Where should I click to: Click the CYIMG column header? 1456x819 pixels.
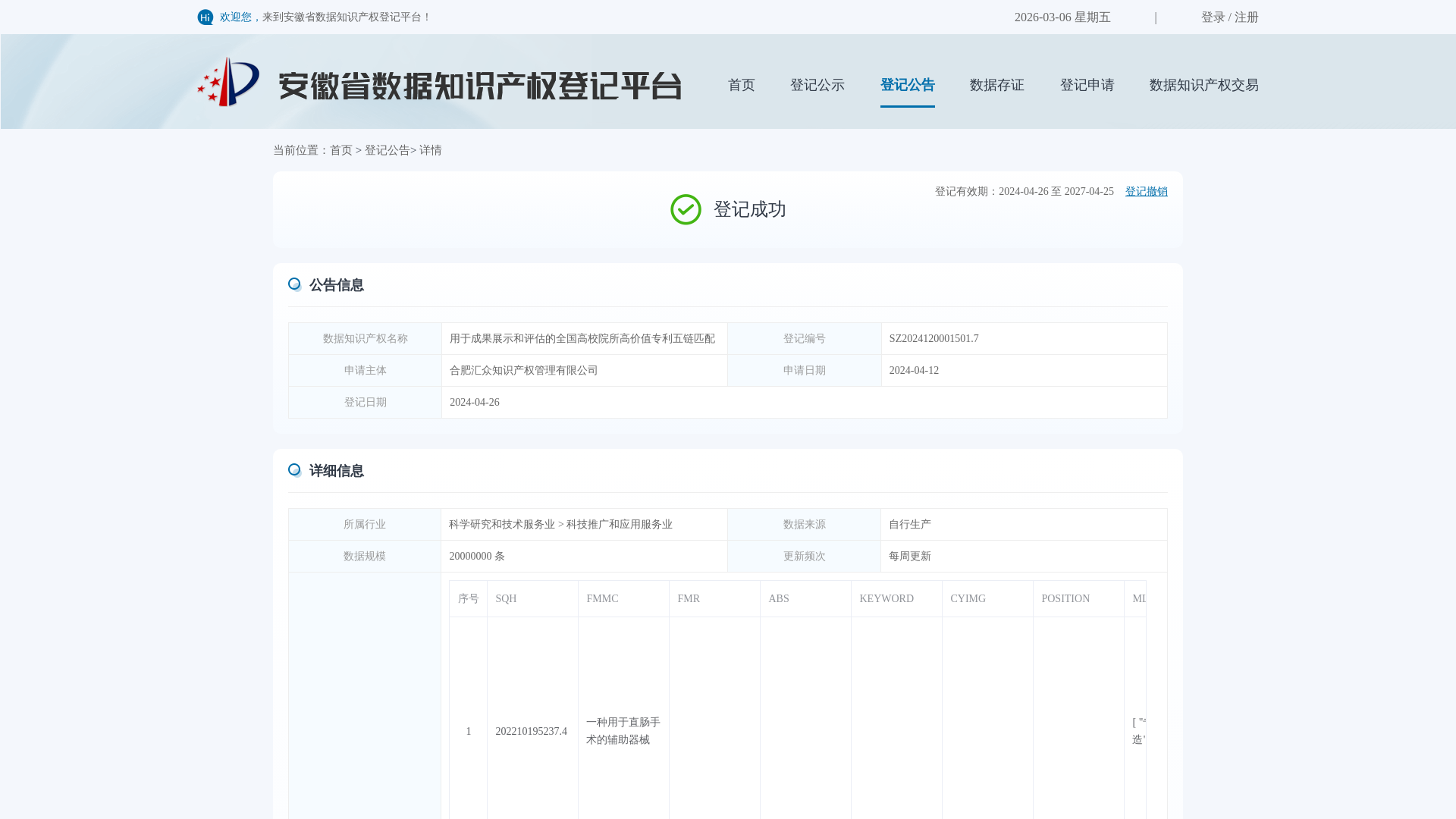point(987,599)
